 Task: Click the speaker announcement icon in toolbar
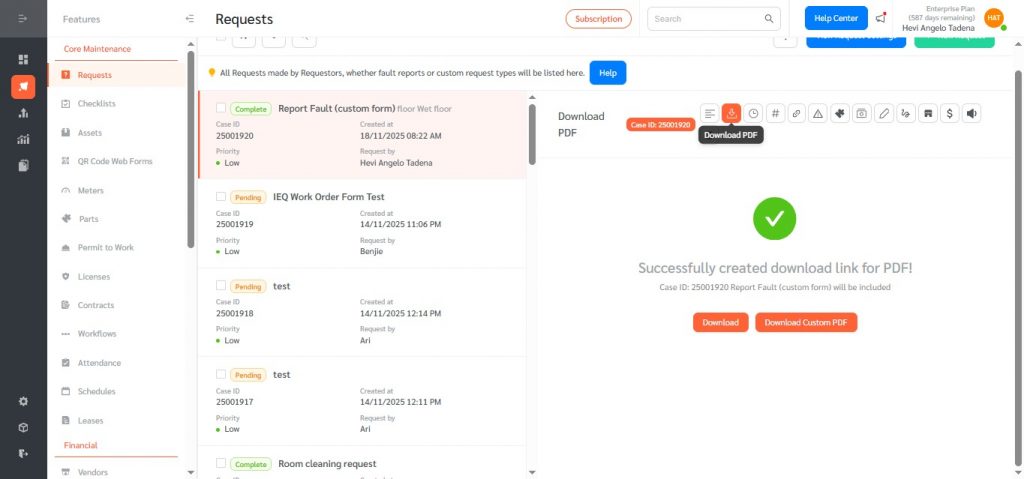971,114
